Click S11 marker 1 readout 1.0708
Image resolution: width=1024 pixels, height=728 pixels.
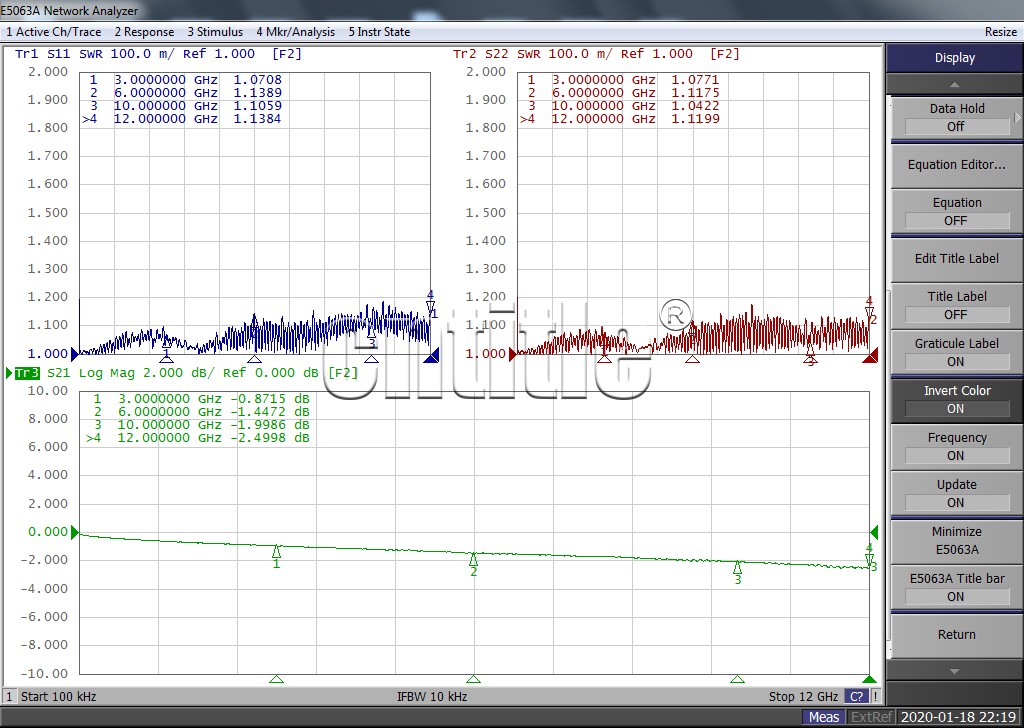257,80
